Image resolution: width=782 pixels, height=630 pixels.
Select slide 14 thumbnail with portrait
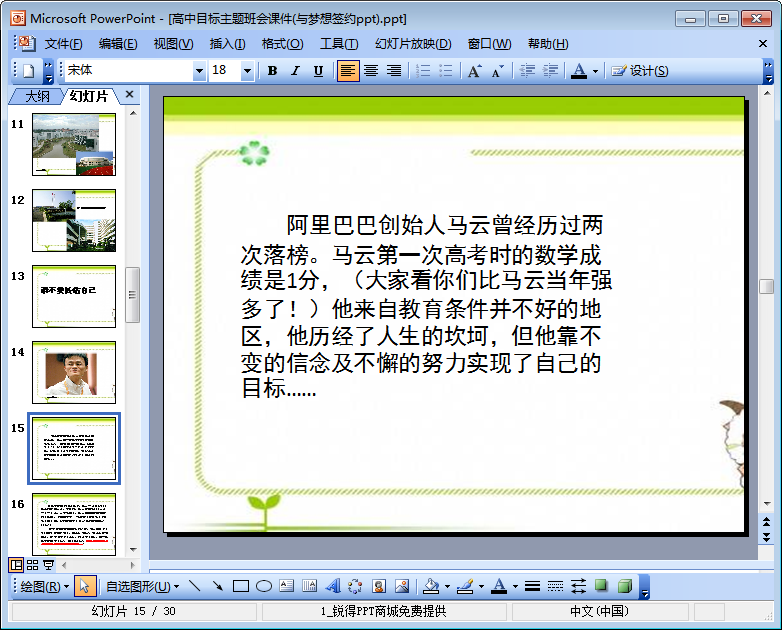74,373
